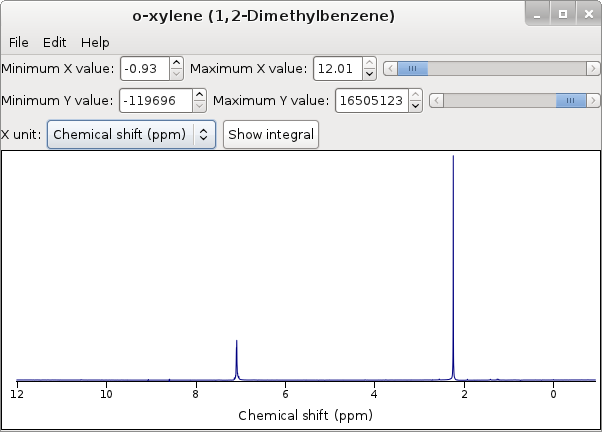The width and height of the screenshot is (602, 432).
Task: Click the 'Maximum X value:' label
Action: coord(249,69)
